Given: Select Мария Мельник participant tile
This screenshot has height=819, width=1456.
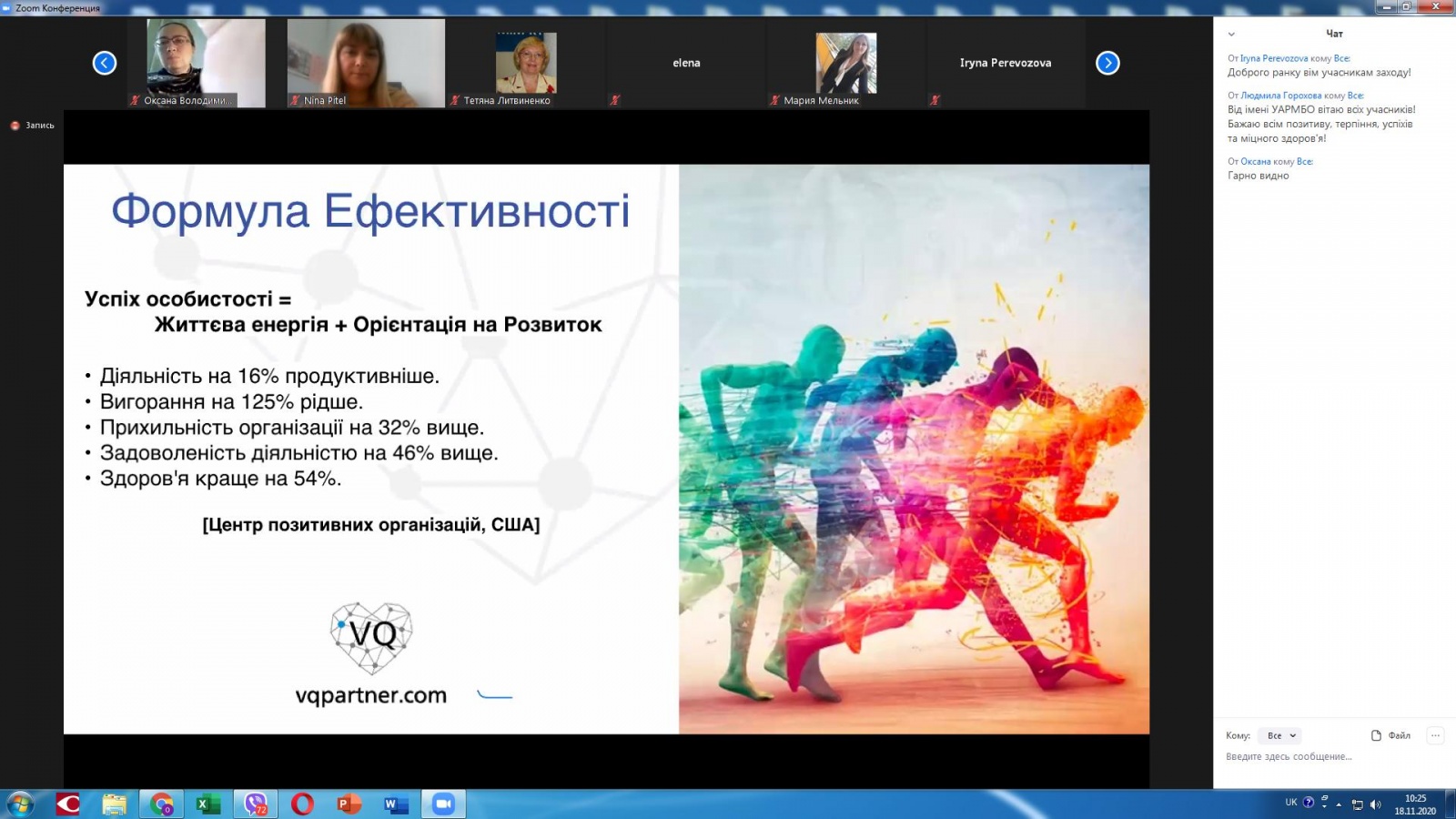Looking at the screenshot, I should click(845, 63).
